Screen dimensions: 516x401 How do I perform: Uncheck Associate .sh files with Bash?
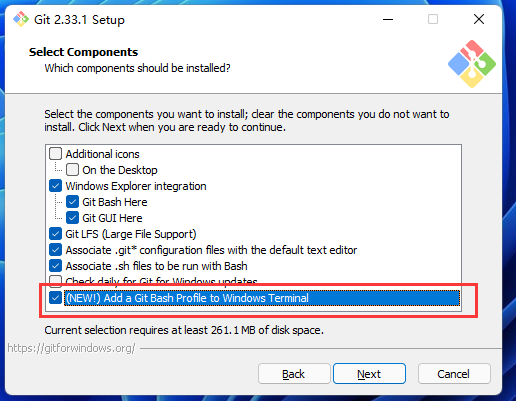(55, 266)
